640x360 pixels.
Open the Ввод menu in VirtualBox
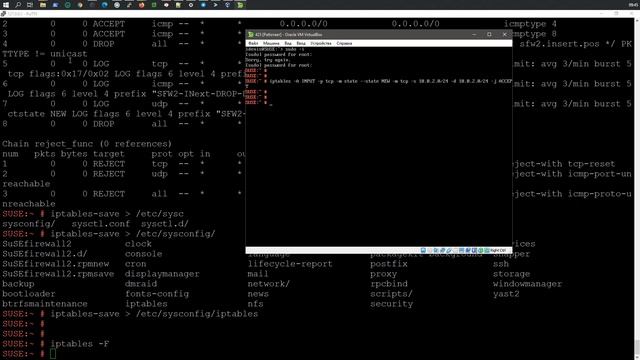[301, 43]
